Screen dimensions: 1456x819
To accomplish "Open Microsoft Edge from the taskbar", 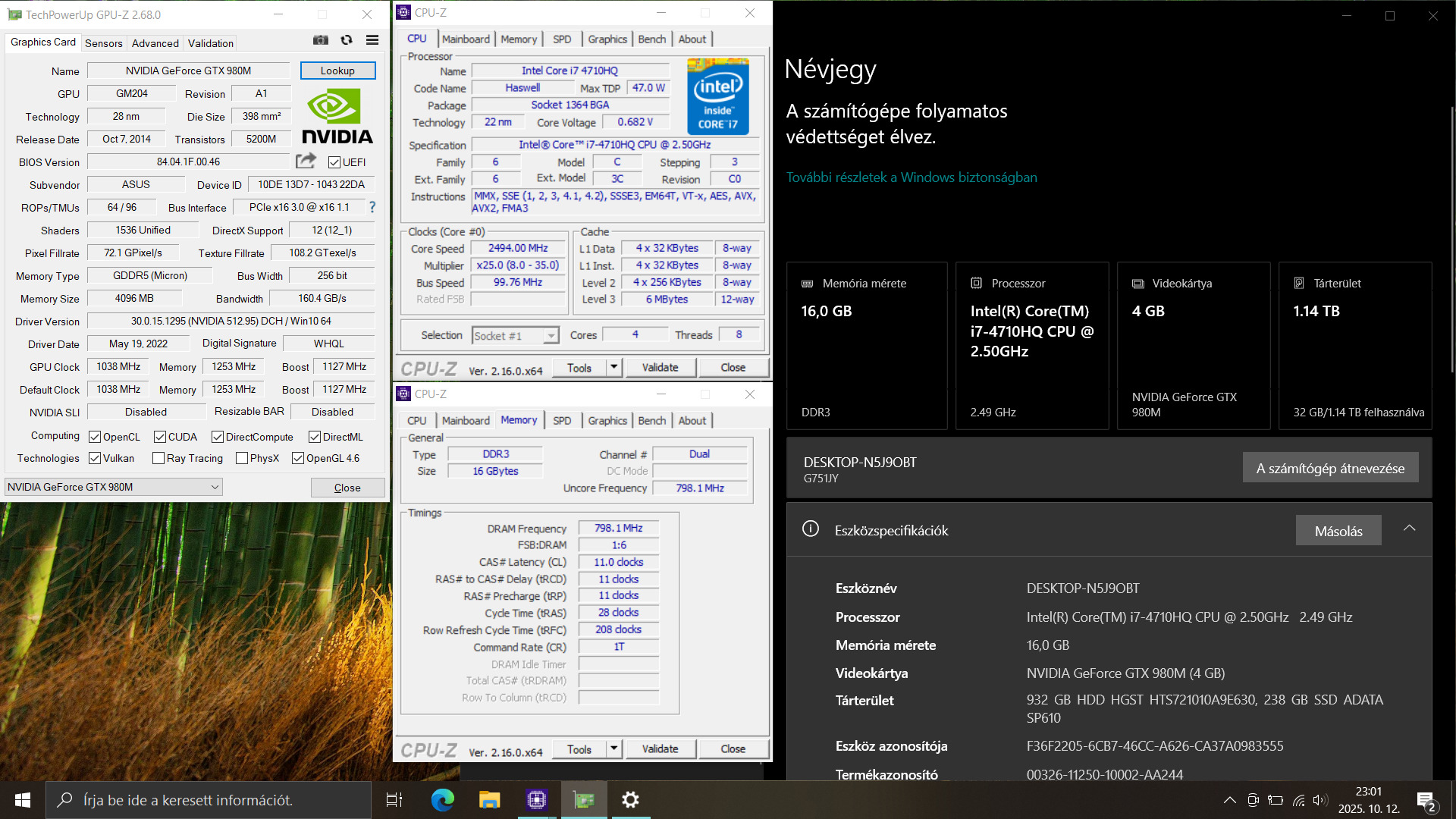I will pyautogui.click(x=442, y=799).
